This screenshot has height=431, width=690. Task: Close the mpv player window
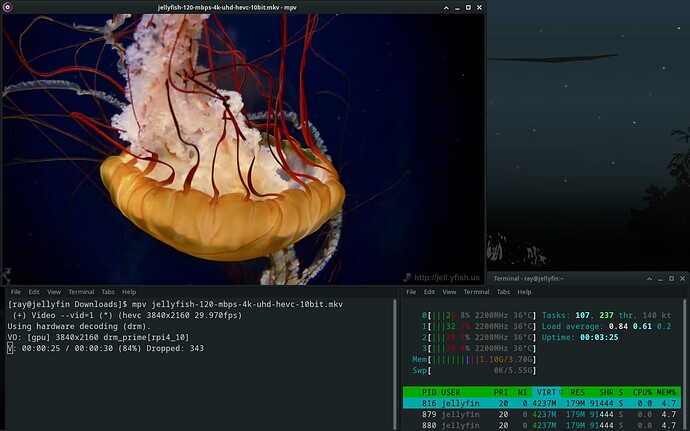click(480, 7)
